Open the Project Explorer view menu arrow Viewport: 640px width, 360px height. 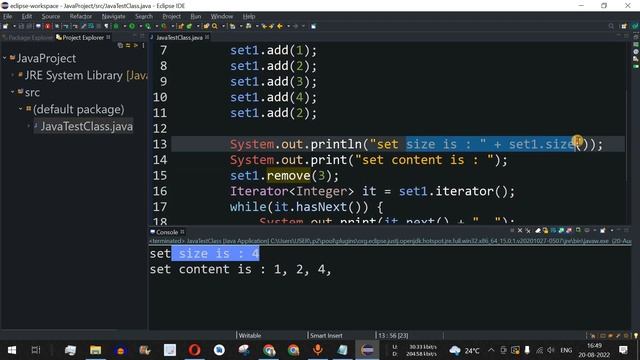pyautogui.click(x=143, y=45)
